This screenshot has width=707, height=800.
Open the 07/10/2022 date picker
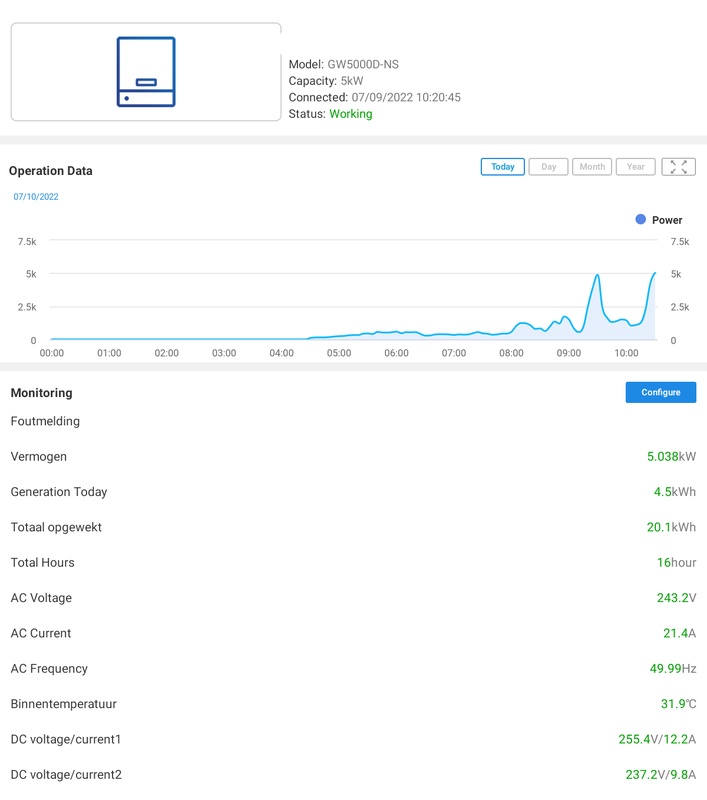tap(36, 197)
